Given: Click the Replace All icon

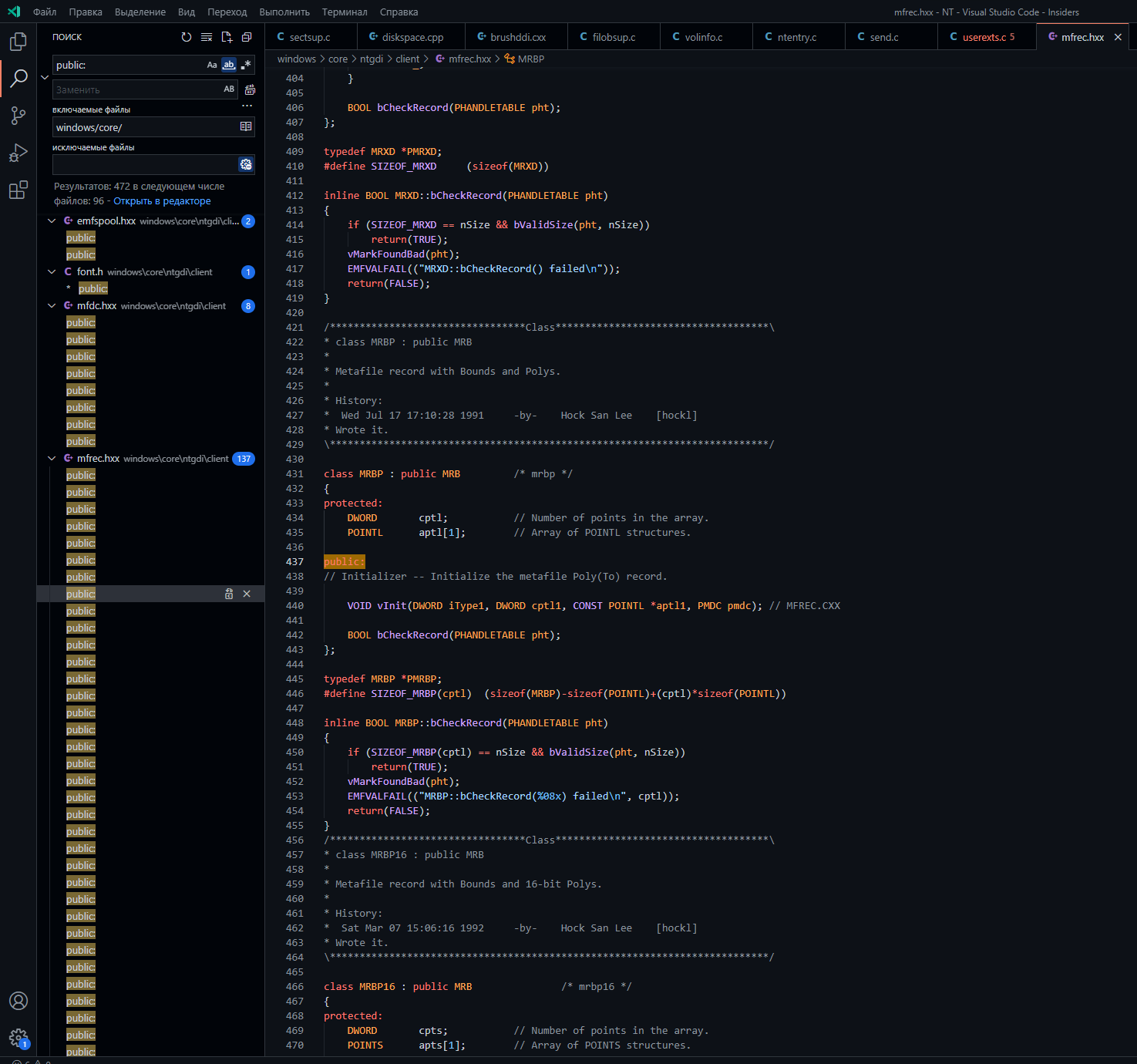Looking at the screenshot, I should [250, 89].
